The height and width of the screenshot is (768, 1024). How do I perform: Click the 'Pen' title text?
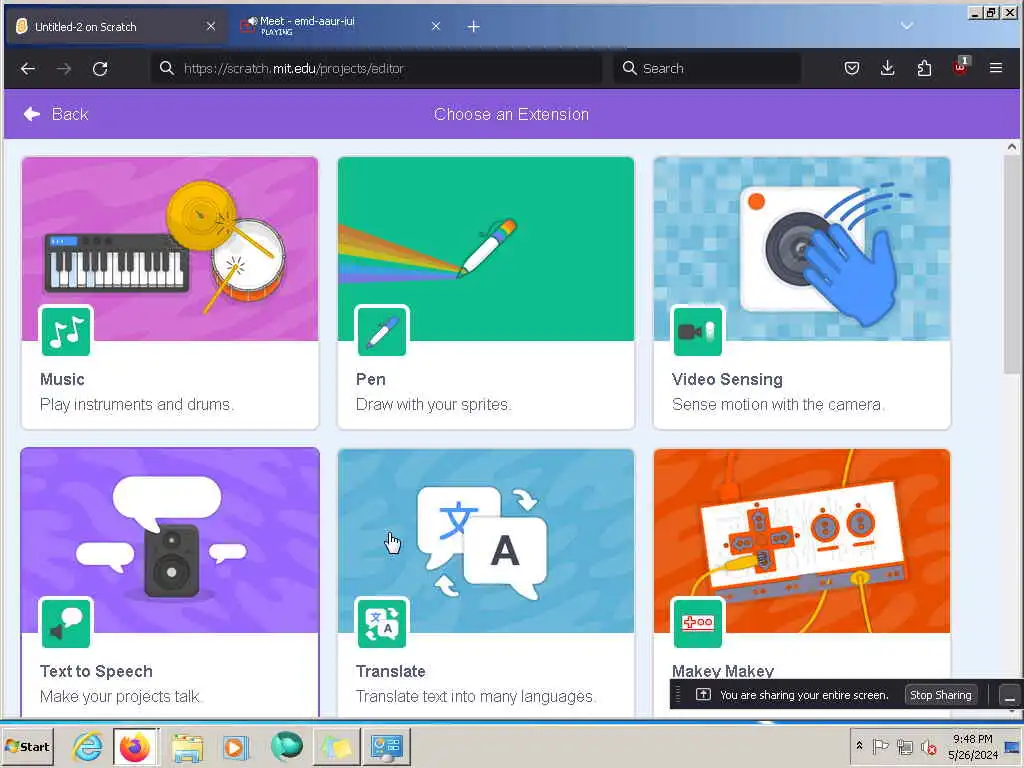pyautogui.click(x=371, y=379)
